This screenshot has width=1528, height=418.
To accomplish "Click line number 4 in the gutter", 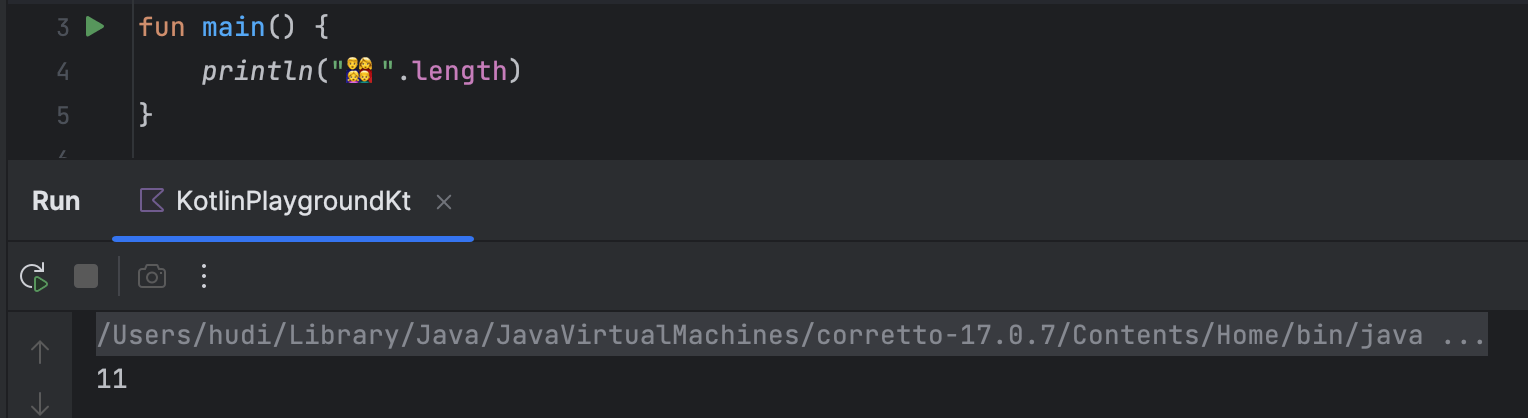I will [63, 72].
